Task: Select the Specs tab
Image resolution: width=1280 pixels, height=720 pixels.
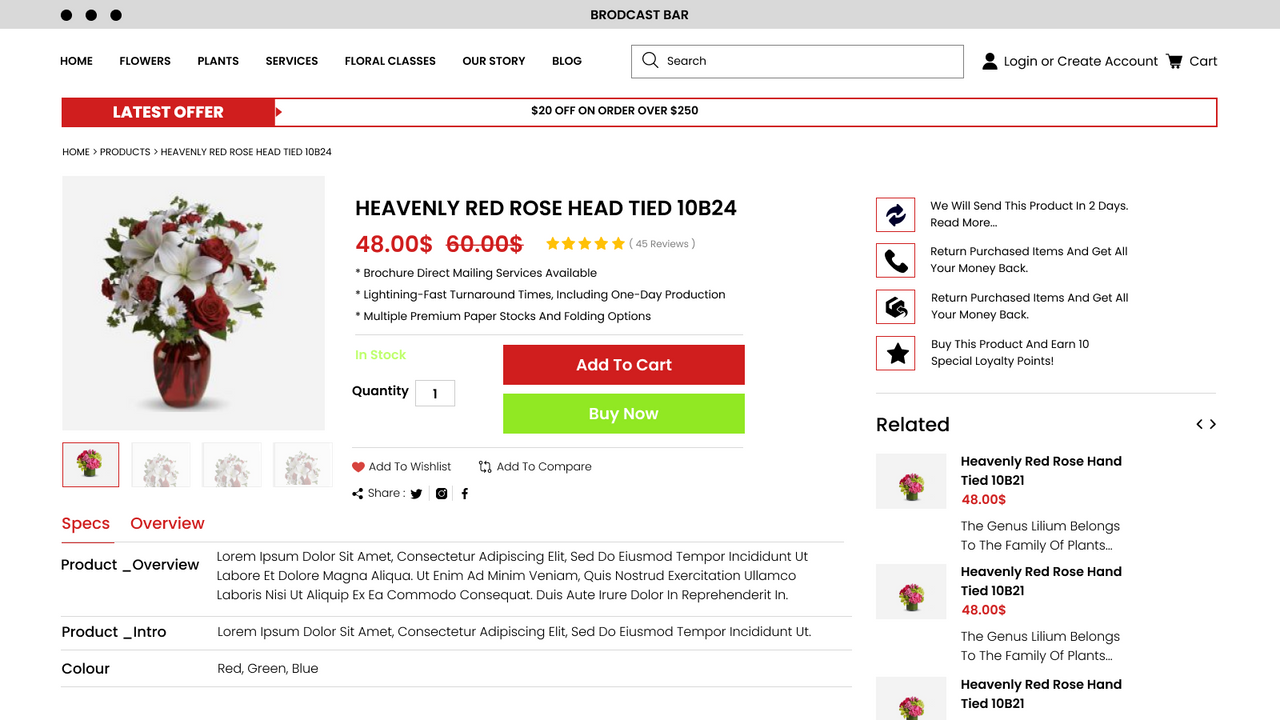Action: (86, 523)
